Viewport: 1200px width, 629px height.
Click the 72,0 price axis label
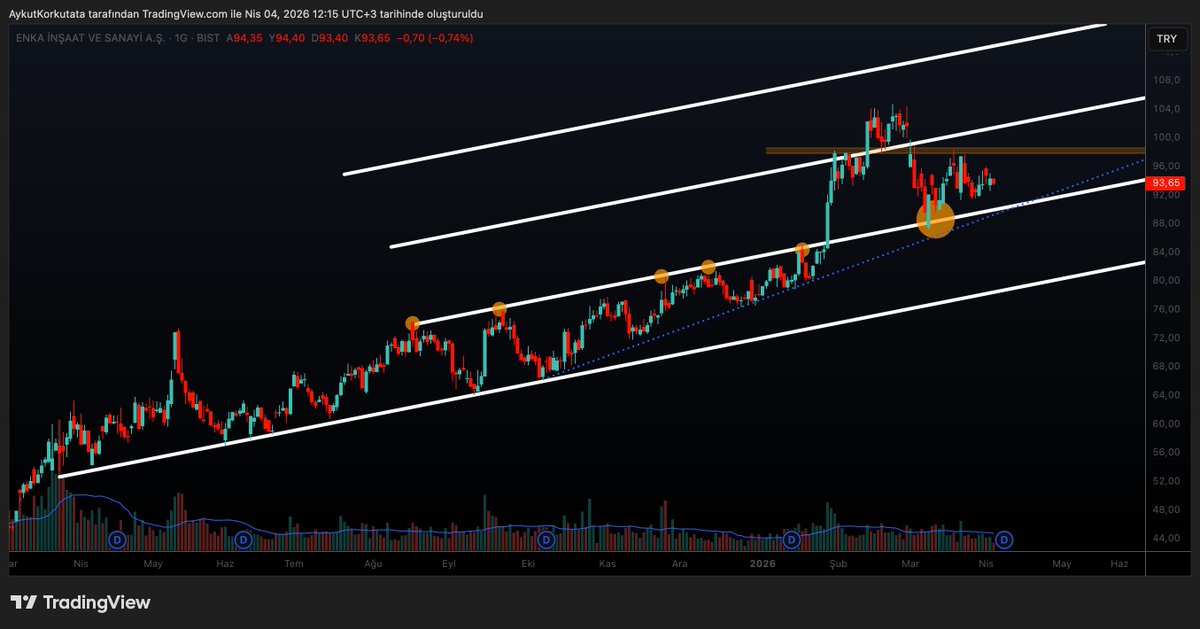1167,338
